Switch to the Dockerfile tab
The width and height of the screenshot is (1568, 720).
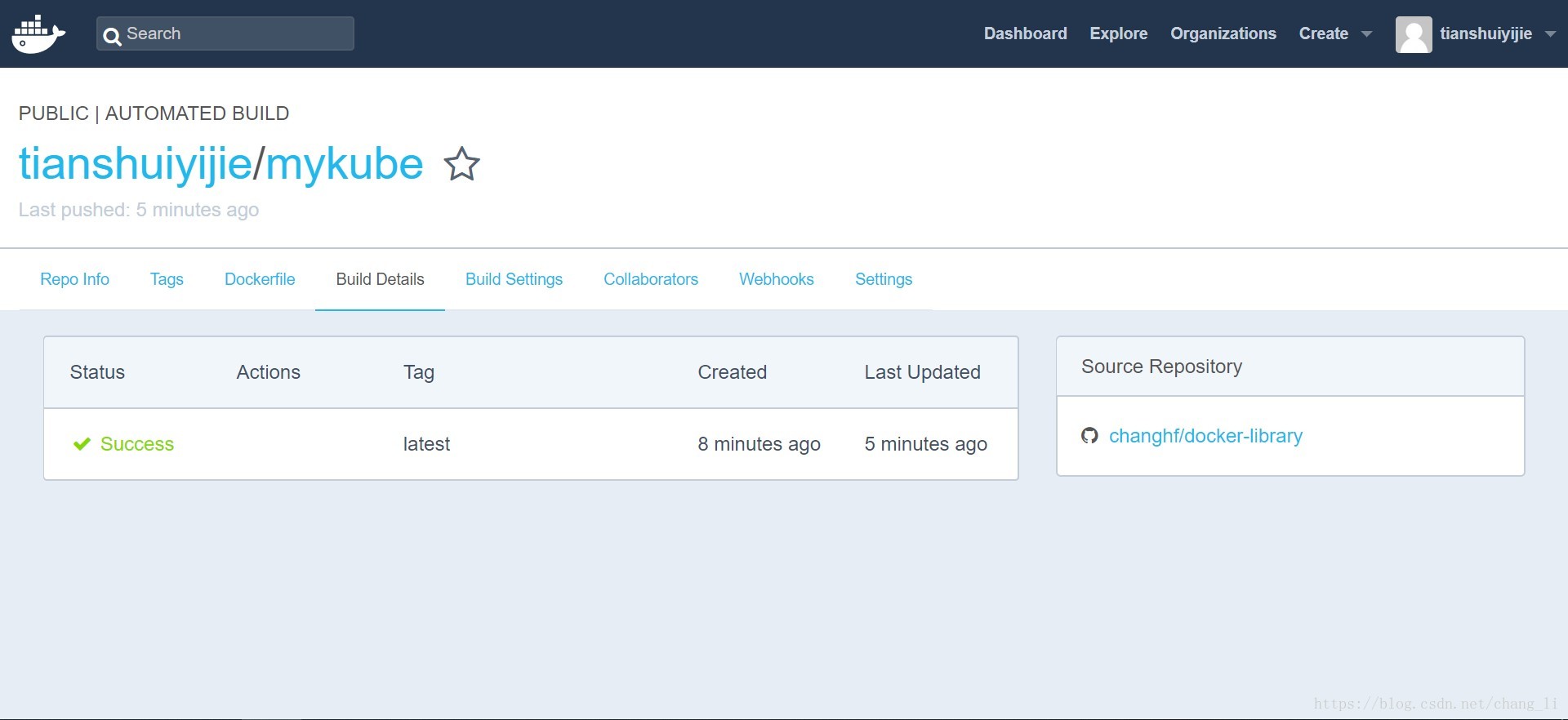pyautogui.click(x=260, y=279)
